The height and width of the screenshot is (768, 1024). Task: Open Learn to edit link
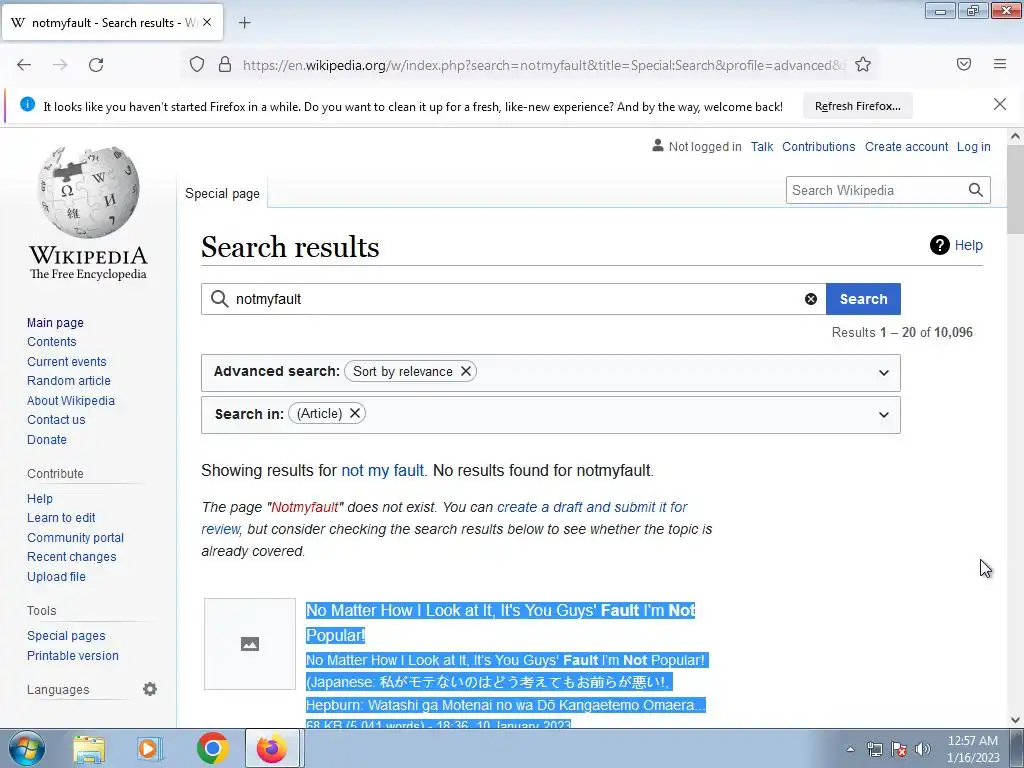point(61,518)
